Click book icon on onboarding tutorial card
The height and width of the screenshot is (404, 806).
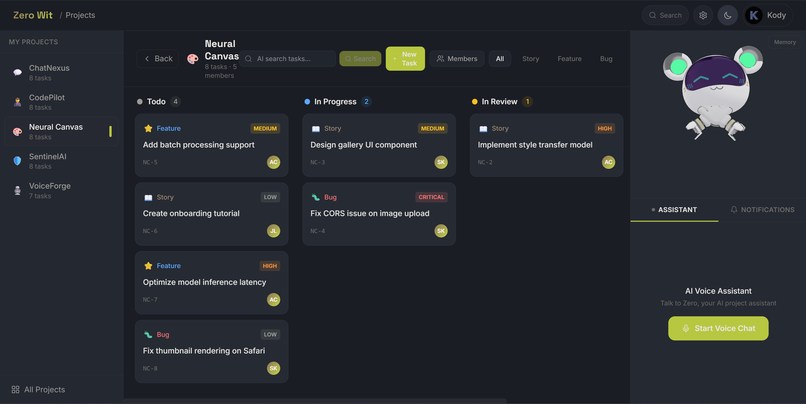(x=148, y=197)
